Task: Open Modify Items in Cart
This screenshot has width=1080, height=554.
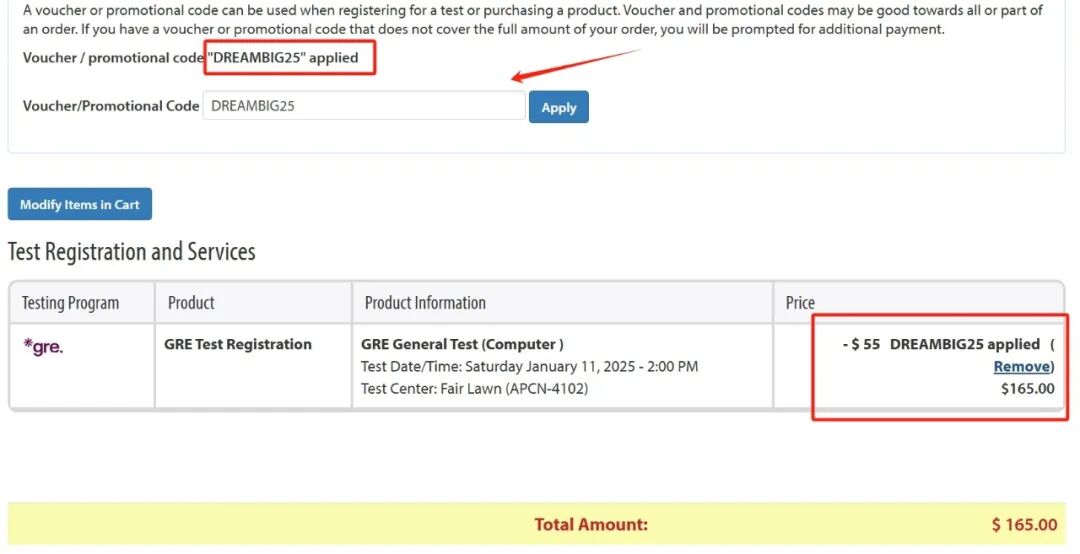Action: tap(80, 204)
